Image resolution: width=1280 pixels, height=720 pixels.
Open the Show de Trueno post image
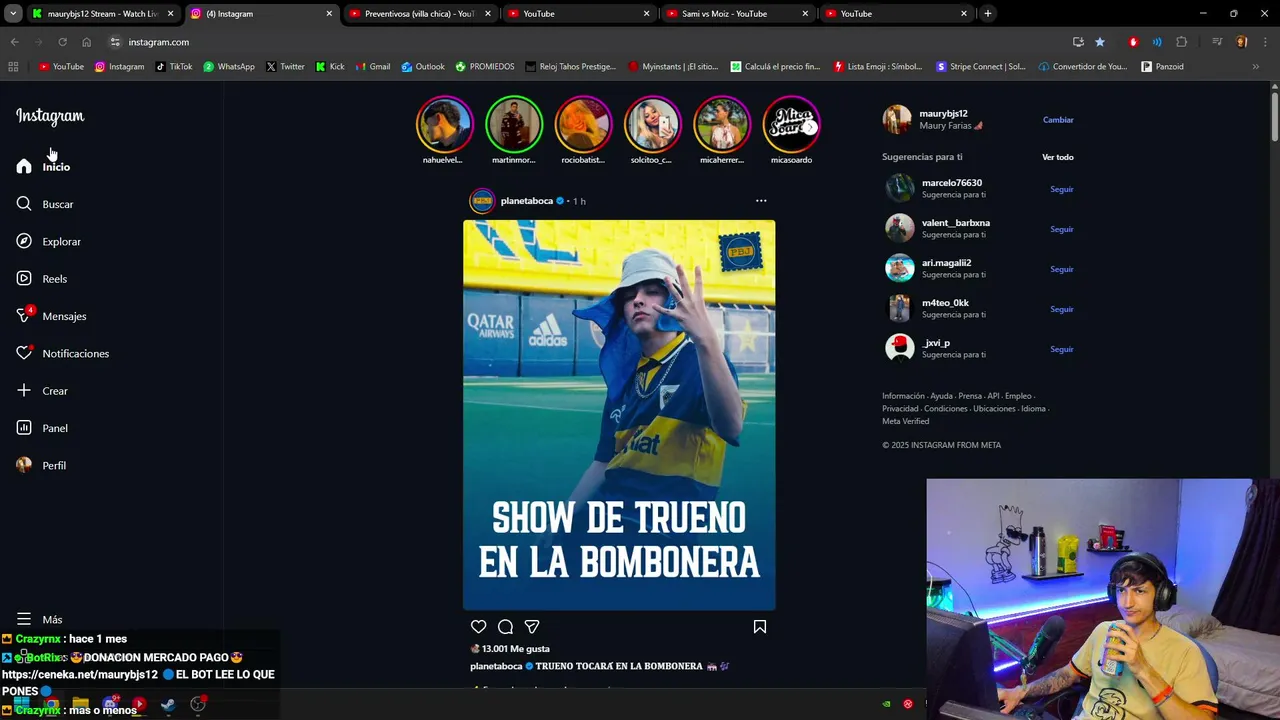click(x=619, y=415)
